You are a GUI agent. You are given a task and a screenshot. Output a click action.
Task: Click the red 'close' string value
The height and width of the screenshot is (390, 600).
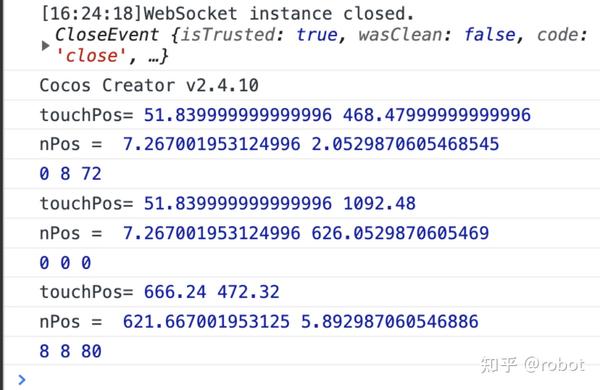click(91, 56)
